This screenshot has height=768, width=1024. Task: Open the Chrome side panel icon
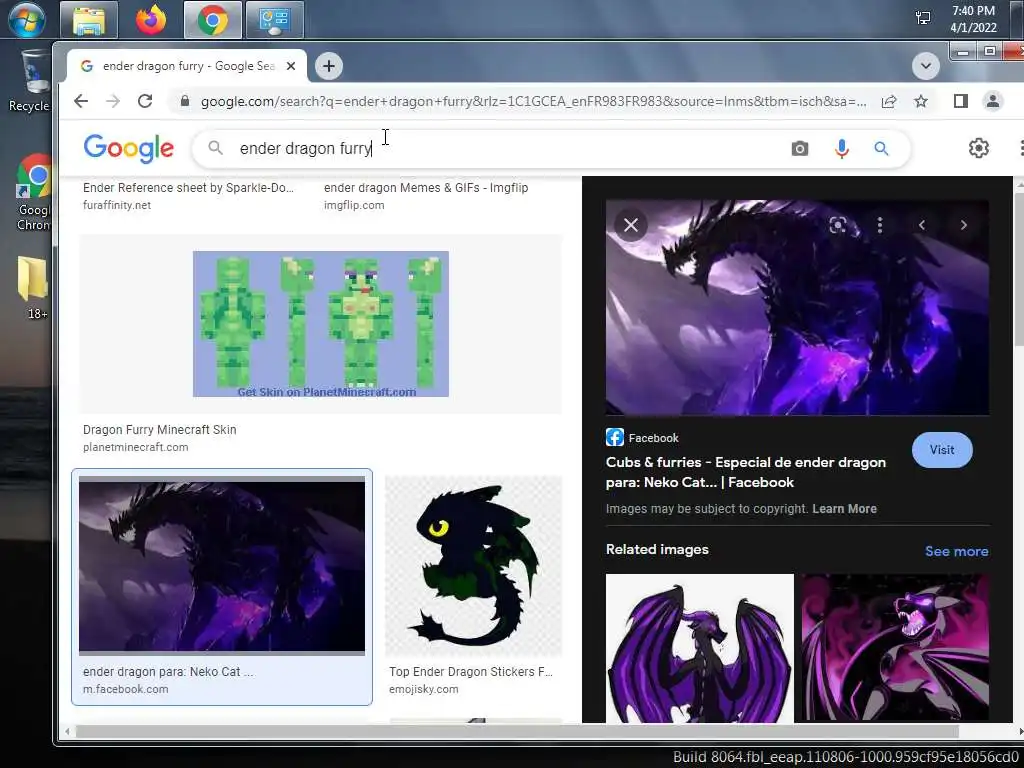tap(961, 101)
